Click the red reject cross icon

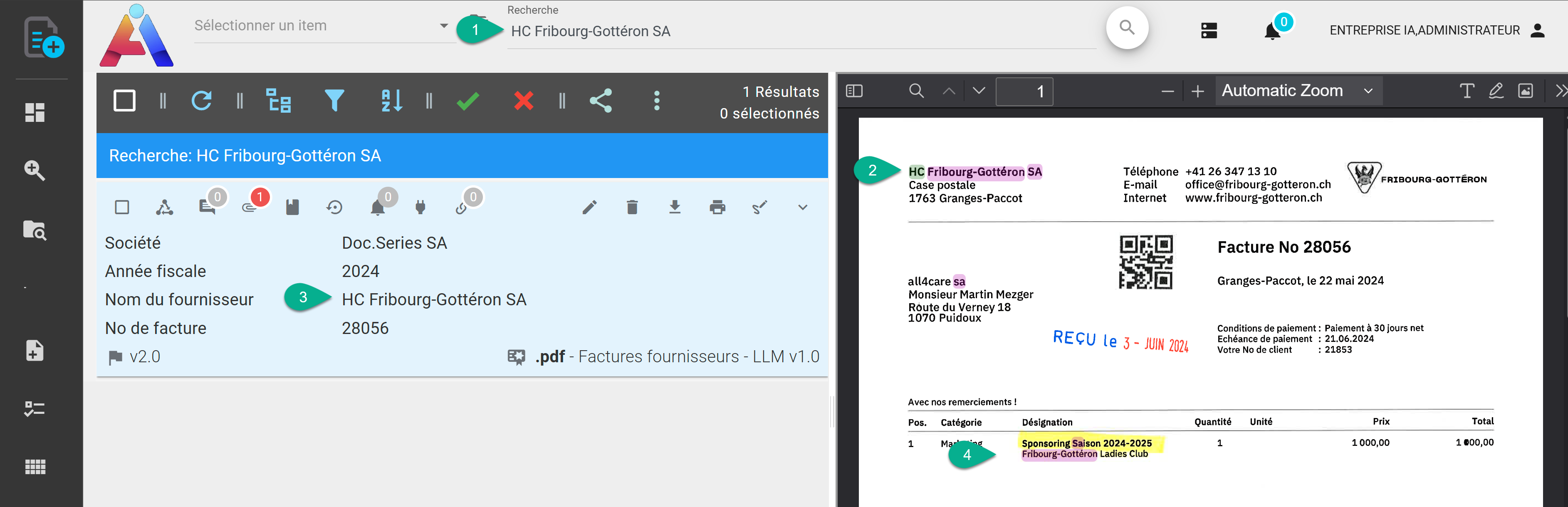click(524, 100)
